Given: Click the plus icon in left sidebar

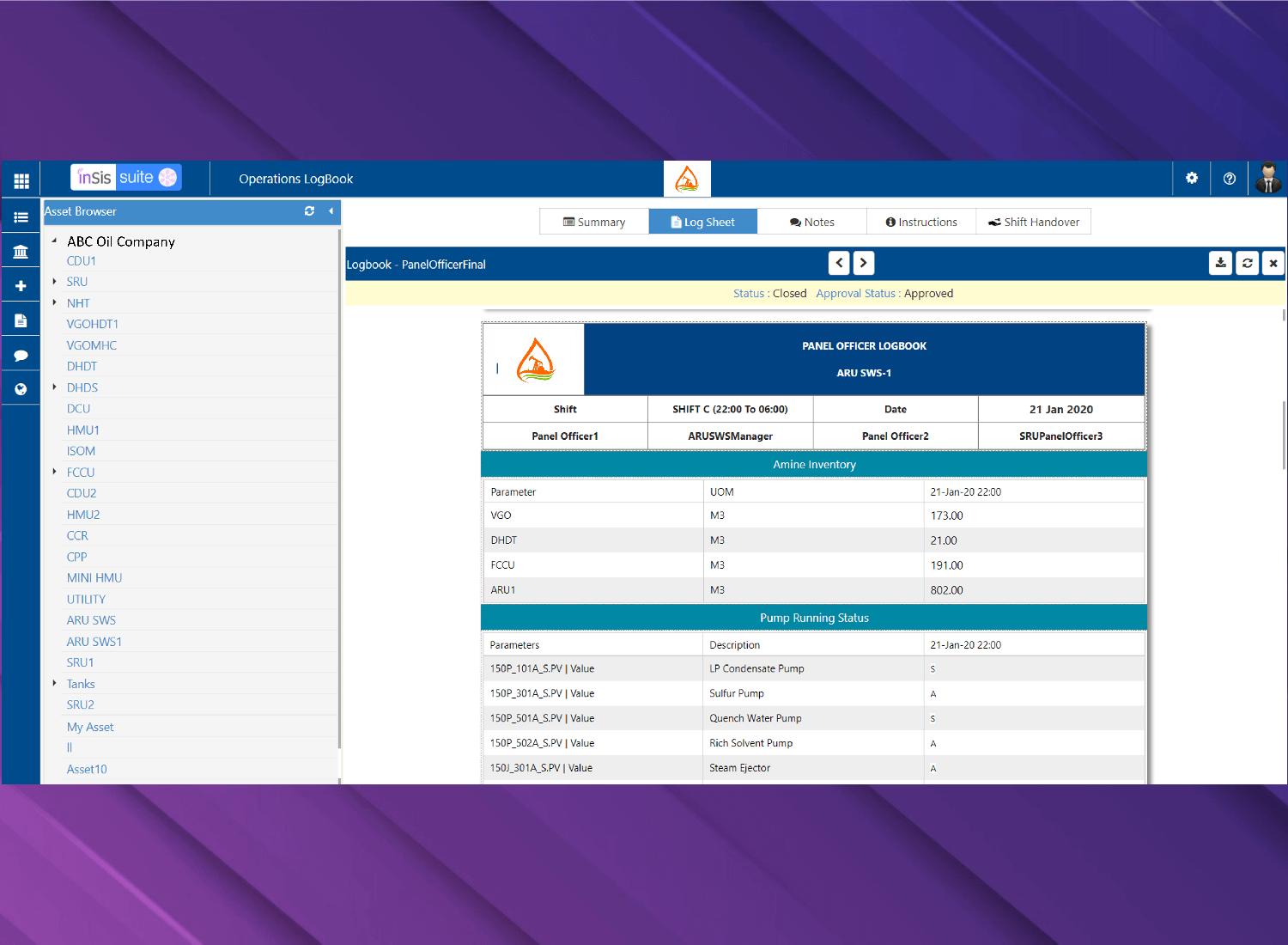Looking at the screenshot, I should tap(21, 286).
